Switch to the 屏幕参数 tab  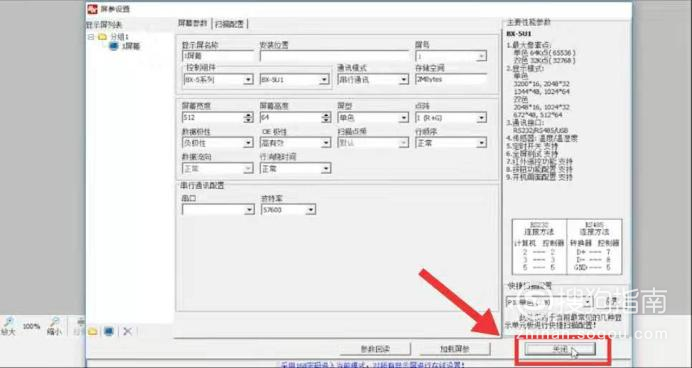(x=192, y=23)
